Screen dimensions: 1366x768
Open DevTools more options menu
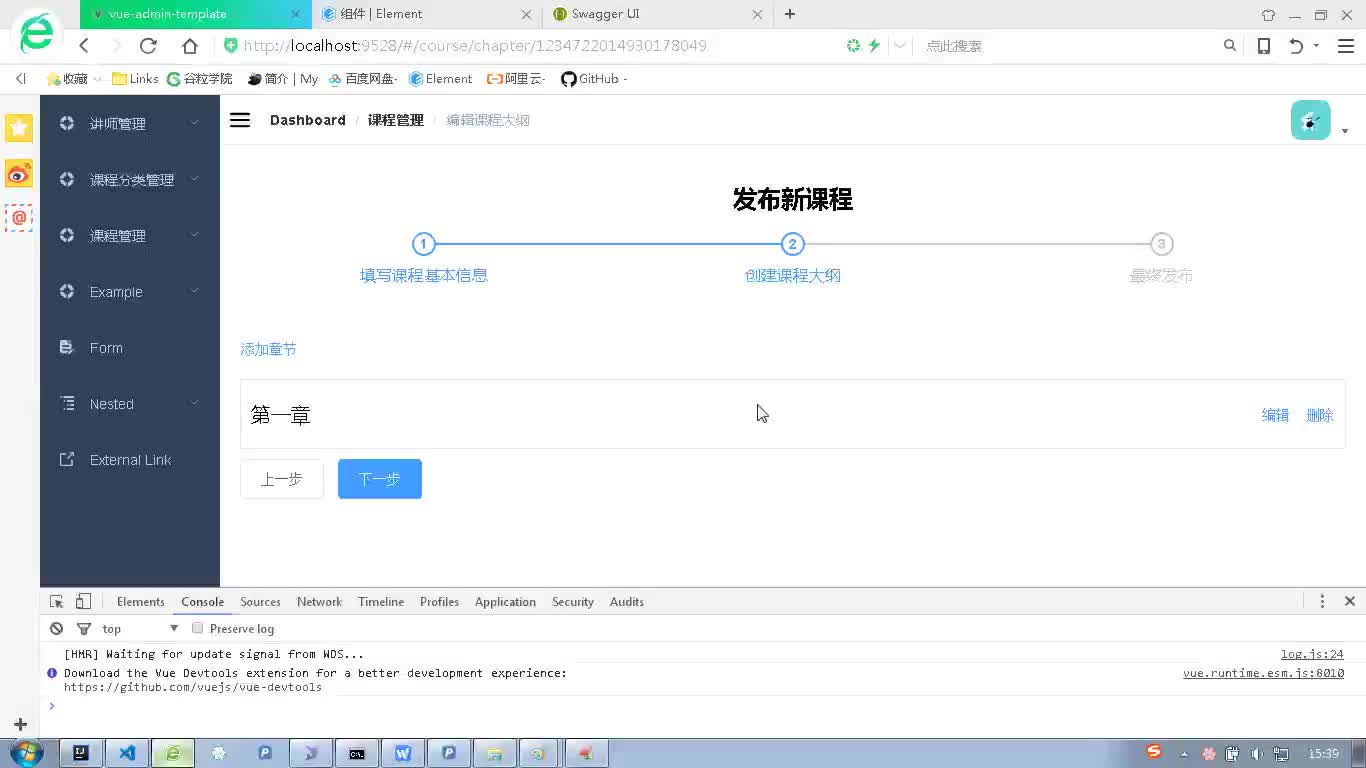(1322, 601)
